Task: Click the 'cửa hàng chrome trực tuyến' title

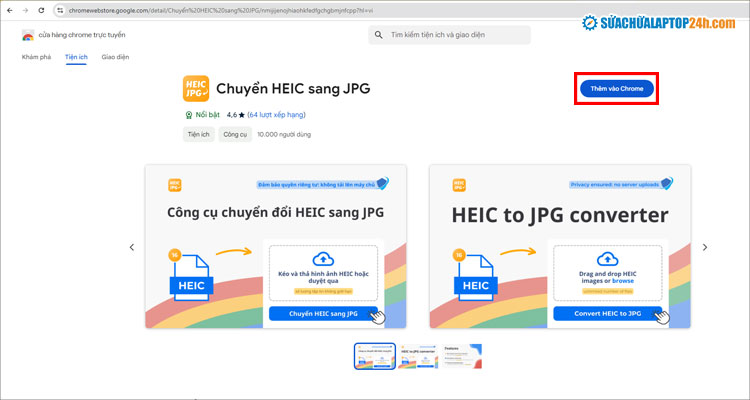Action: tap(82, 35)
